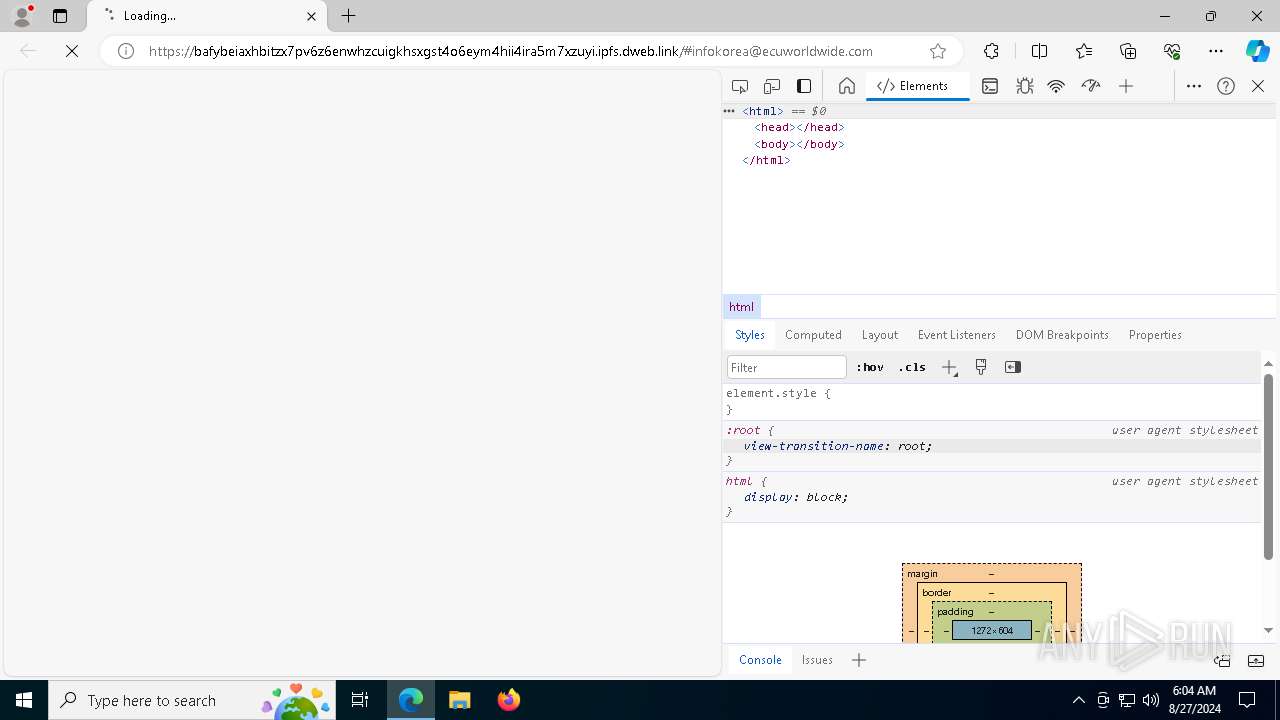Click the :root selector text
The height and width of the screenshot is (720, 1280).
point(742,430)
